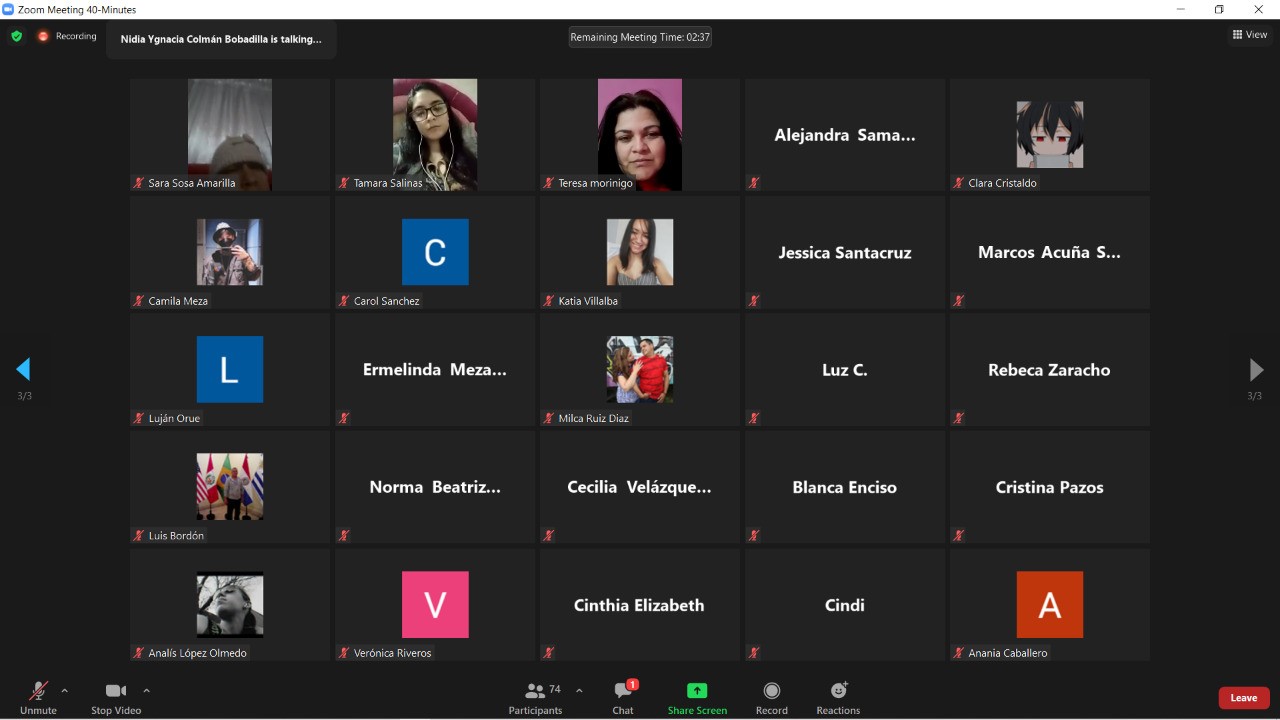Image resolution: width=1280 pixels, height=720 pixels.
Task: Click Anania Caballero's orange A avatar
Action: click(1050, 604)
